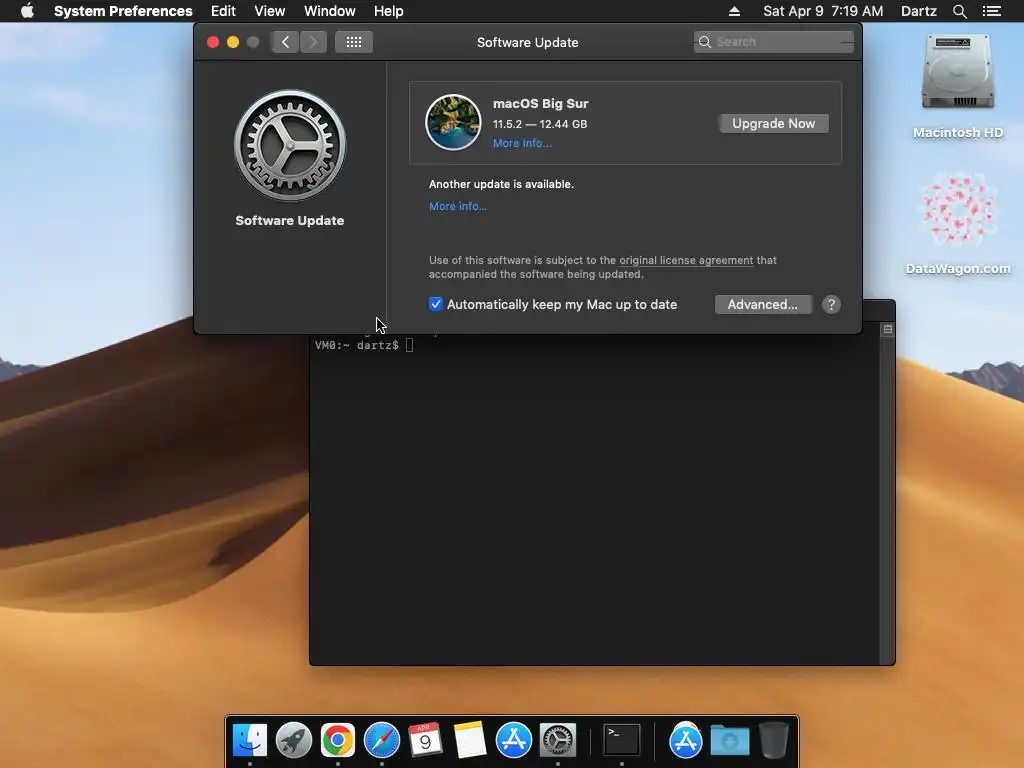Open the Edit menu
The width and height of the screenshot is (1024, 768).
coord(223,11)
